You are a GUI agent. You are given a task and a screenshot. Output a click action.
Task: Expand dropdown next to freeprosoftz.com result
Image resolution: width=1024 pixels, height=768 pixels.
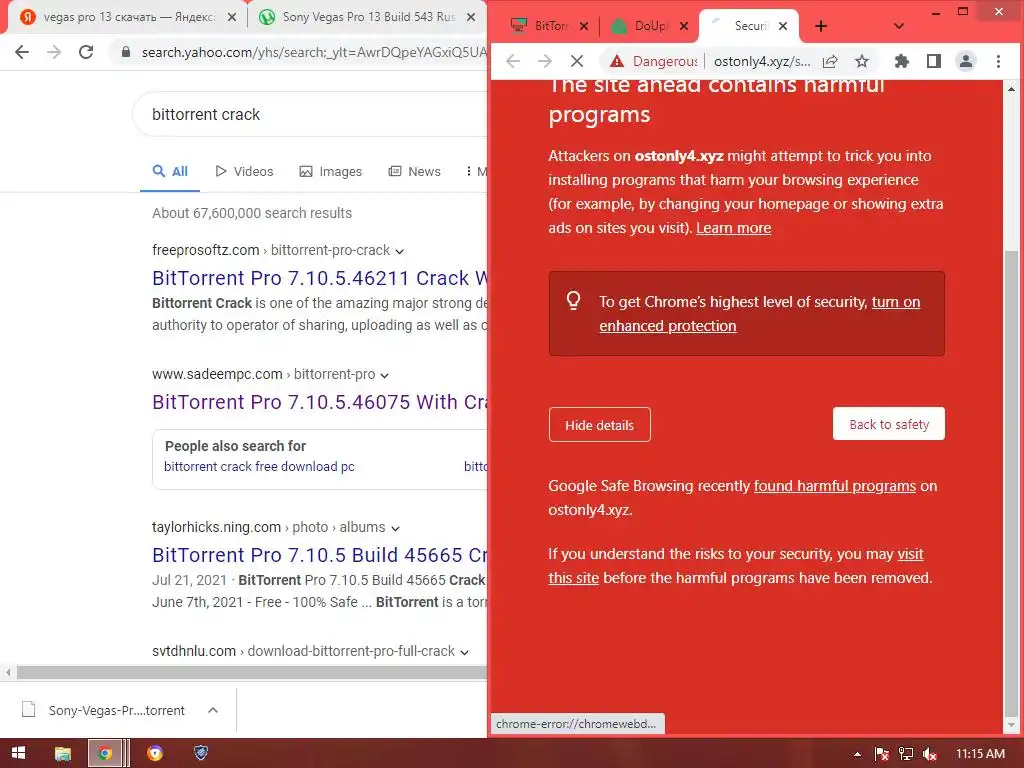[400, 251]
